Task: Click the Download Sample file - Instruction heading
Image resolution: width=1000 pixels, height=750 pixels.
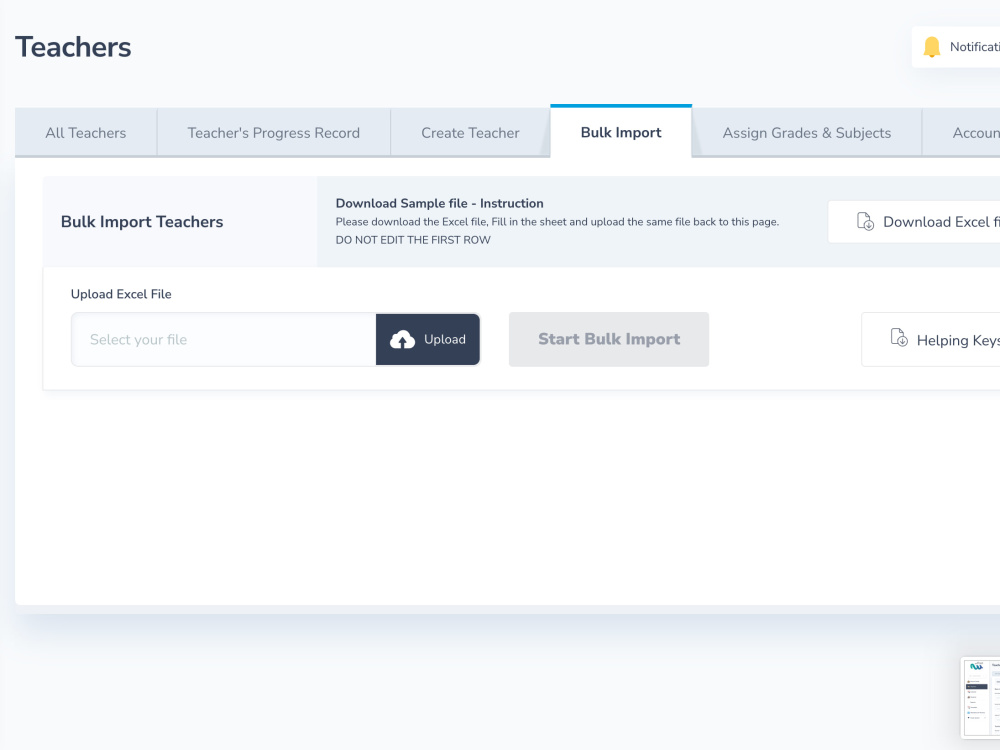Action: click(439, 203)
